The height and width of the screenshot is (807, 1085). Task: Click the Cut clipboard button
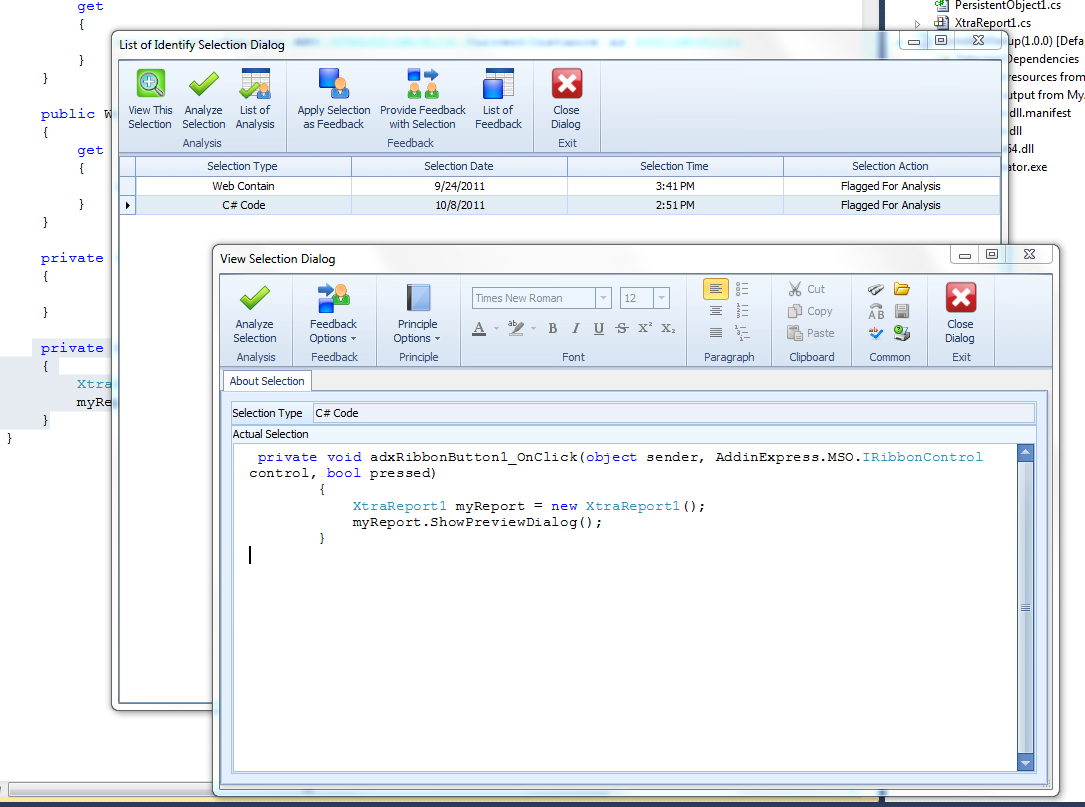pyautogui.click(x=806, y=289)
